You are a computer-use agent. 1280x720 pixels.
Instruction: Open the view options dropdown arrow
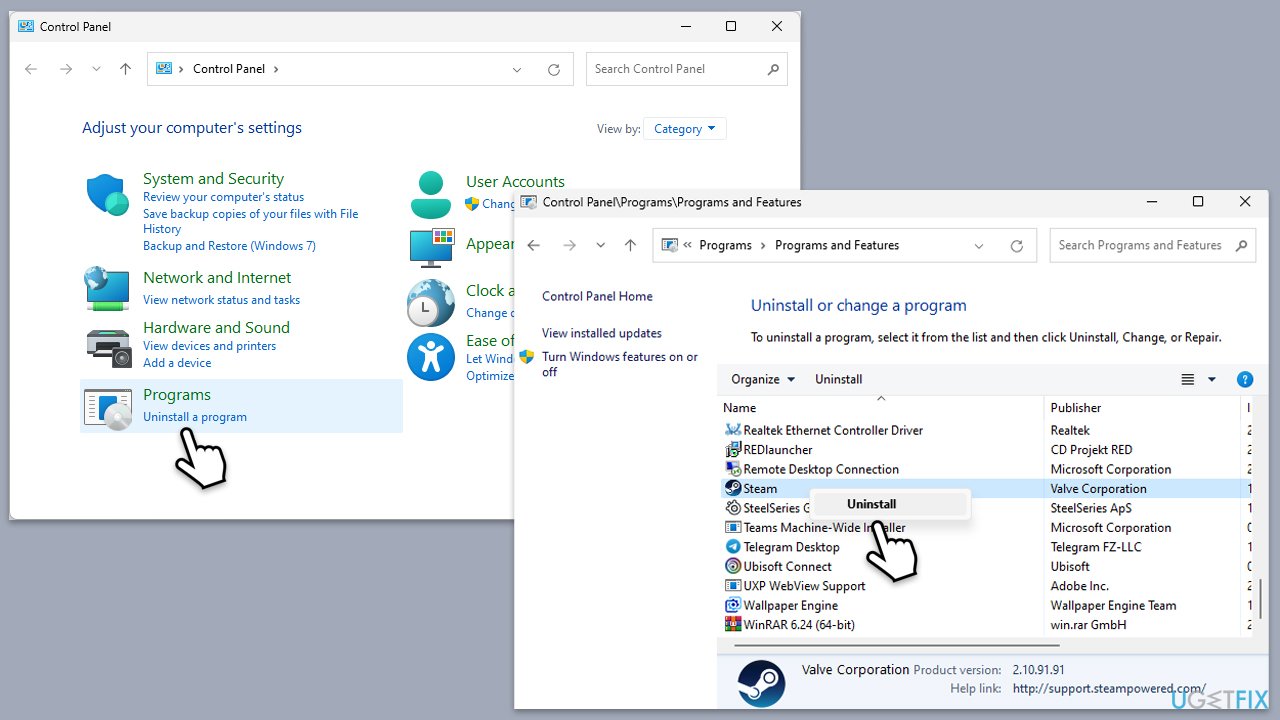coord(1212,379)
